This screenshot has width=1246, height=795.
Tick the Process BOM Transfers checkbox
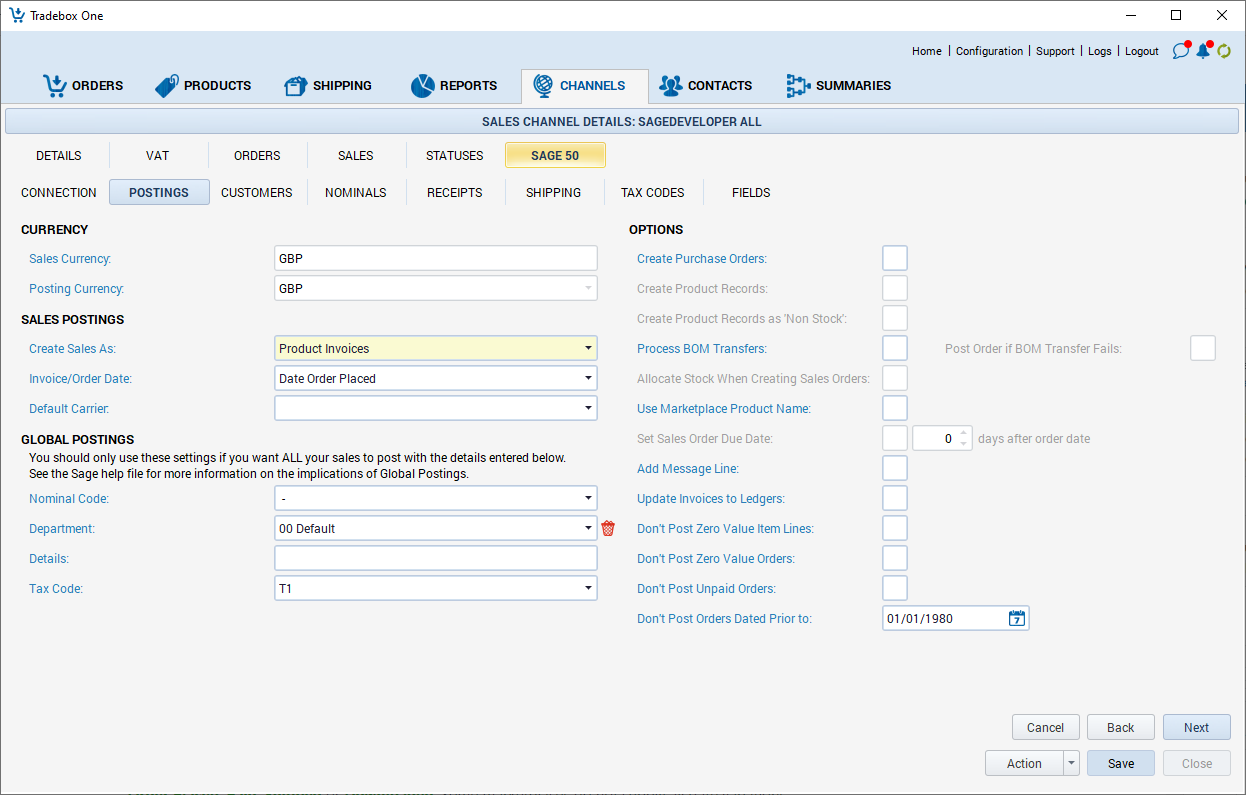pyautogui.click(x=895, y=348)
